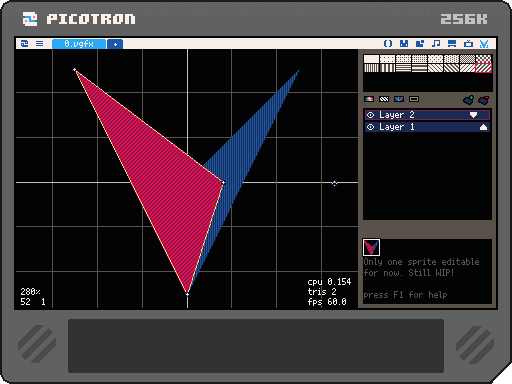Move Layer 2 down with arrow
512x384 pixels.
[x=473, y=115]
